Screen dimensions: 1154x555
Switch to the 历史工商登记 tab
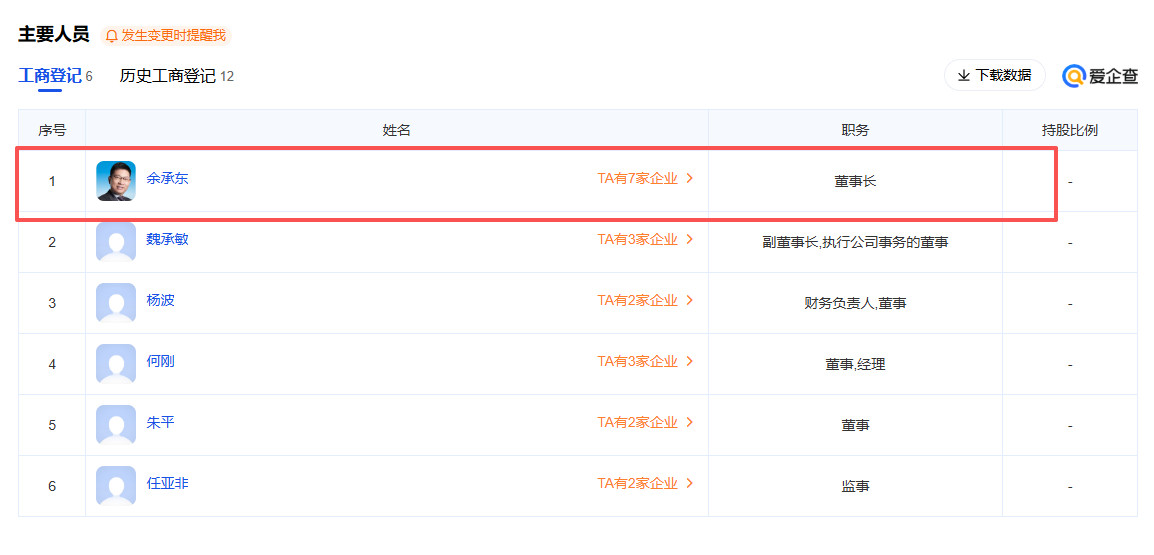point(168,76)
